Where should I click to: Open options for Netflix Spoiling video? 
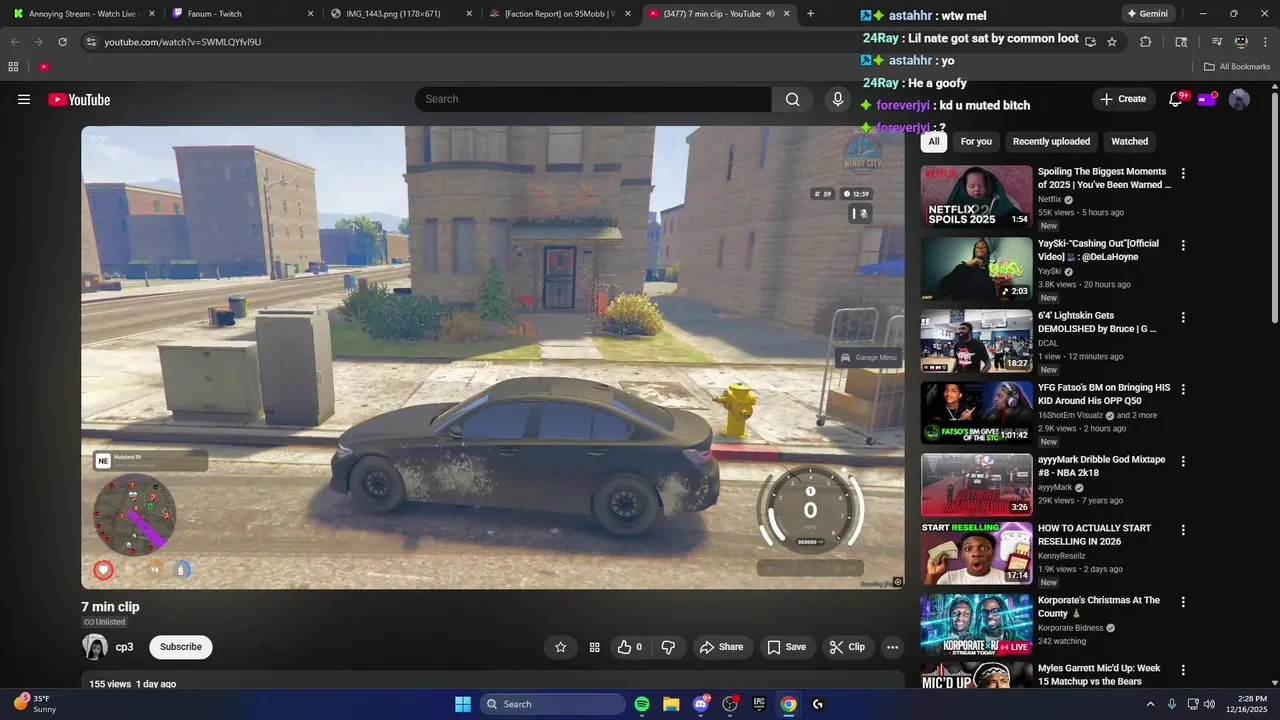coord(1183,173)
